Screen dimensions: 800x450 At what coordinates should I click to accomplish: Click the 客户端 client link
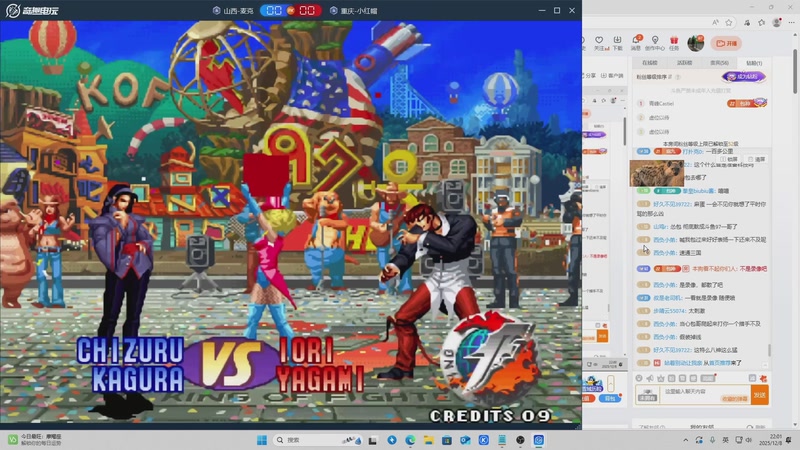(x=612, y=76)
